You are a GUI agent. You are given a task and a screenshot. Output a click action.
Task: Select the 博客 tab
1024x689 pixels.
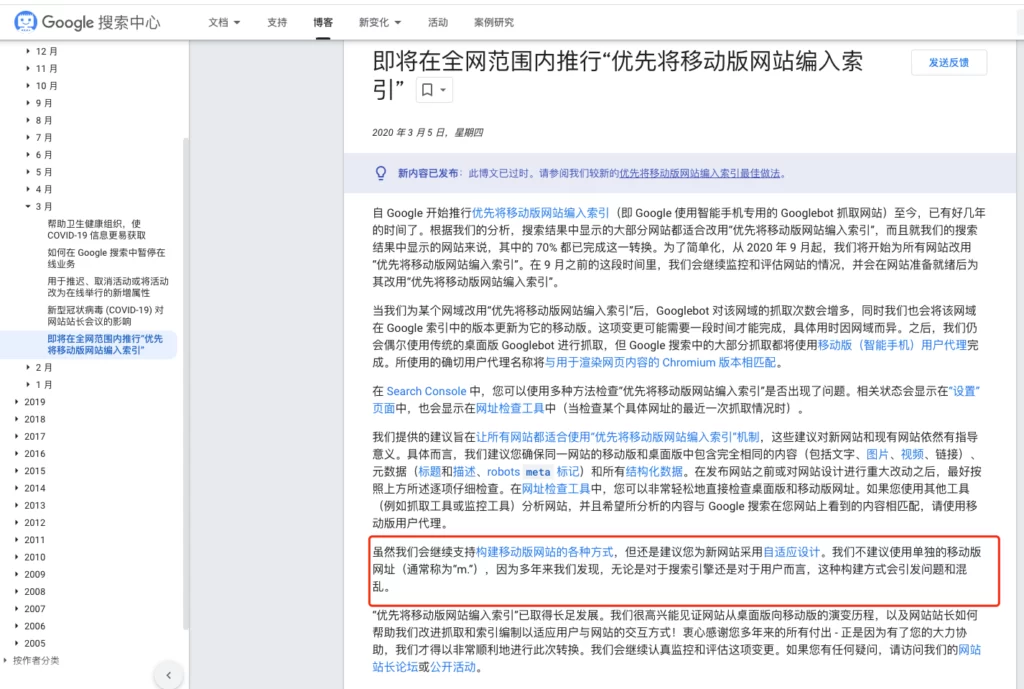pyautogui.click(x=323, y=22)
